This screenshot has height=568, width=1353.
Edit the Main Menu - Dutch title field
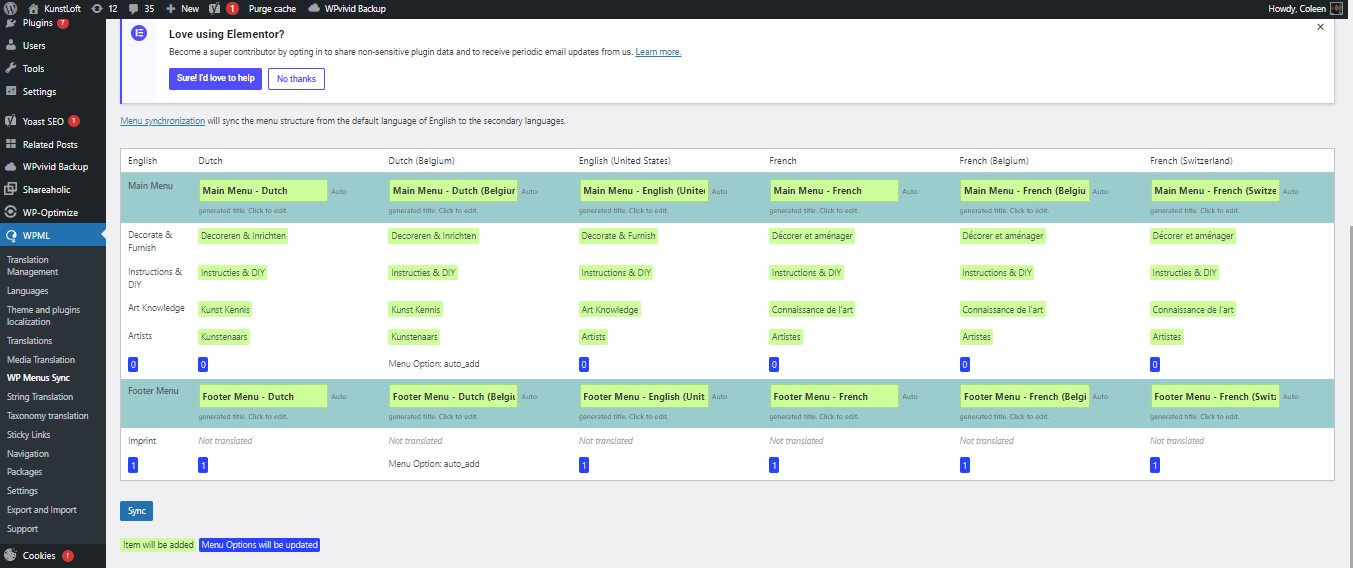263,191
